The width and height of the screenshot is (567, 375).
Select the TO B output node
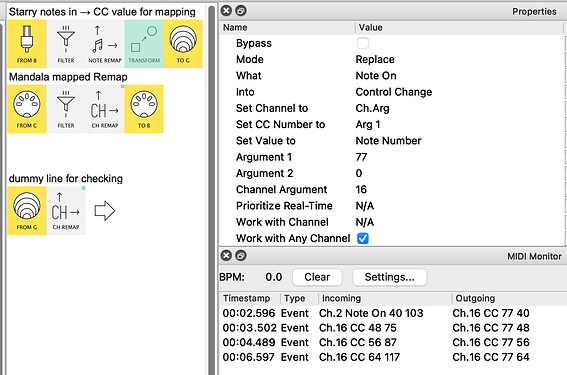pos(144,109)
